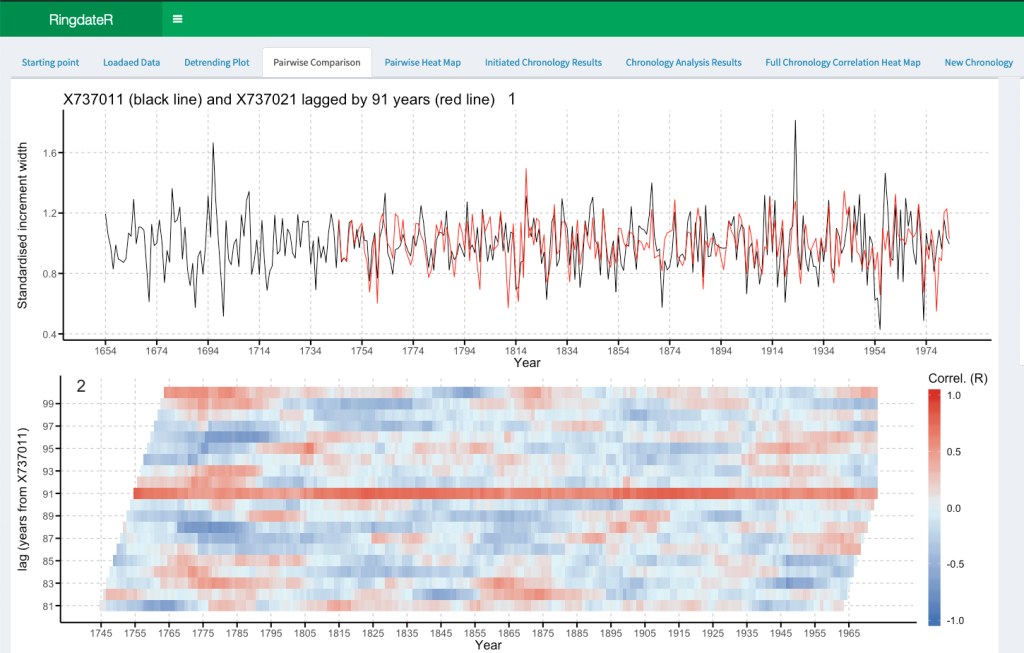
Task: Open Full Chronology Correlation Heat Map tab
Action: point(842,62)
